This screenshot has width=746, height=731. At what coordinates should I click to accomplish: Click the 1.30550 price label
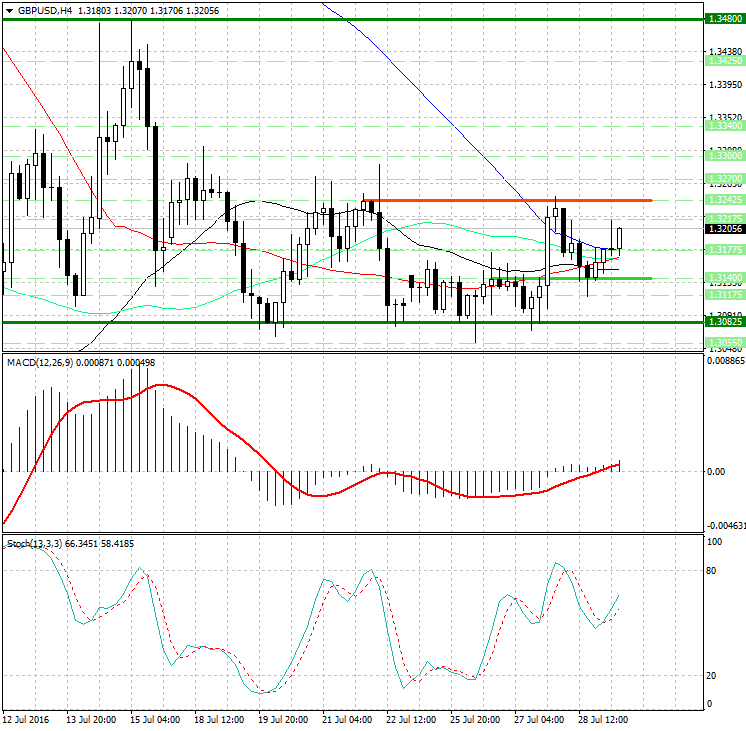[x=723, y=342]
